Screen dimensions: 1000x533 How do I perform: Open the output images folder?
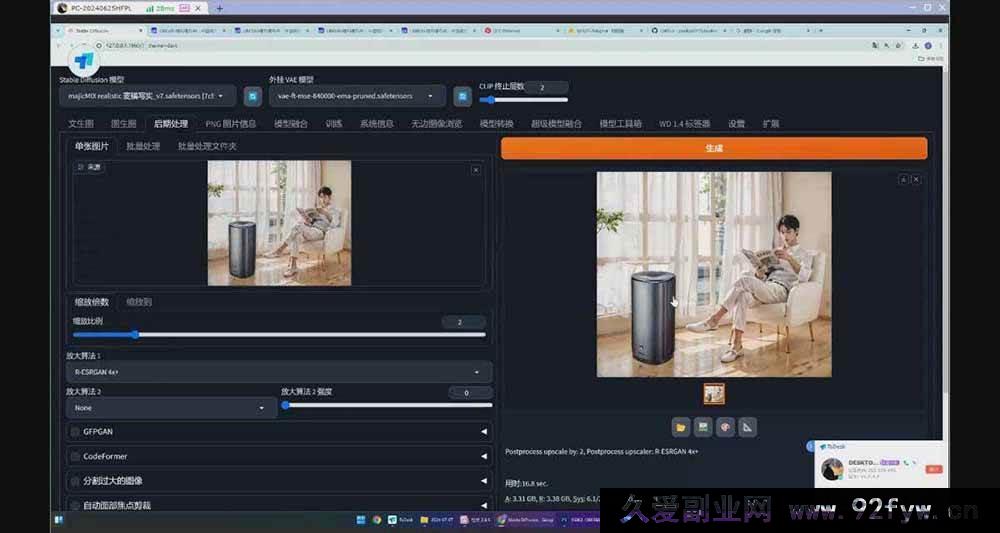pyautogui.click(x=681, y=427)
